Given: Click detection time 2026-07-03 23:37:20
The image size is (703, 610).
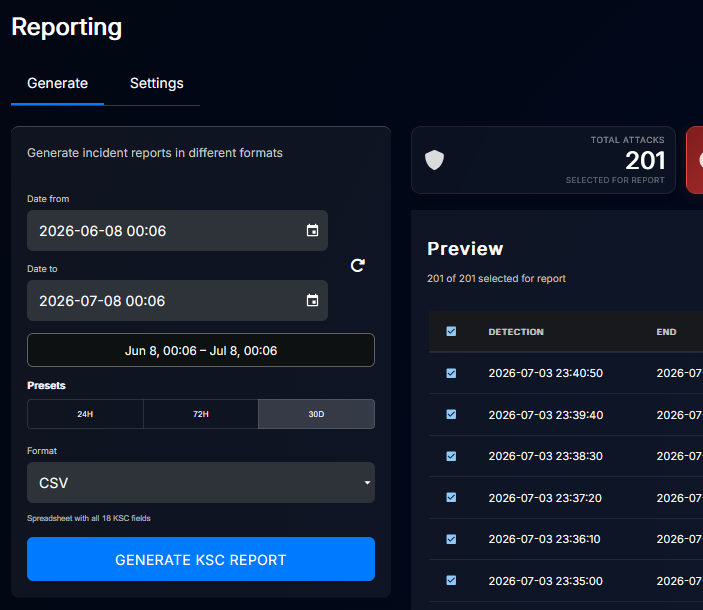Looking at the screenshot, I should pyautogui.click(x=545, y=498).
